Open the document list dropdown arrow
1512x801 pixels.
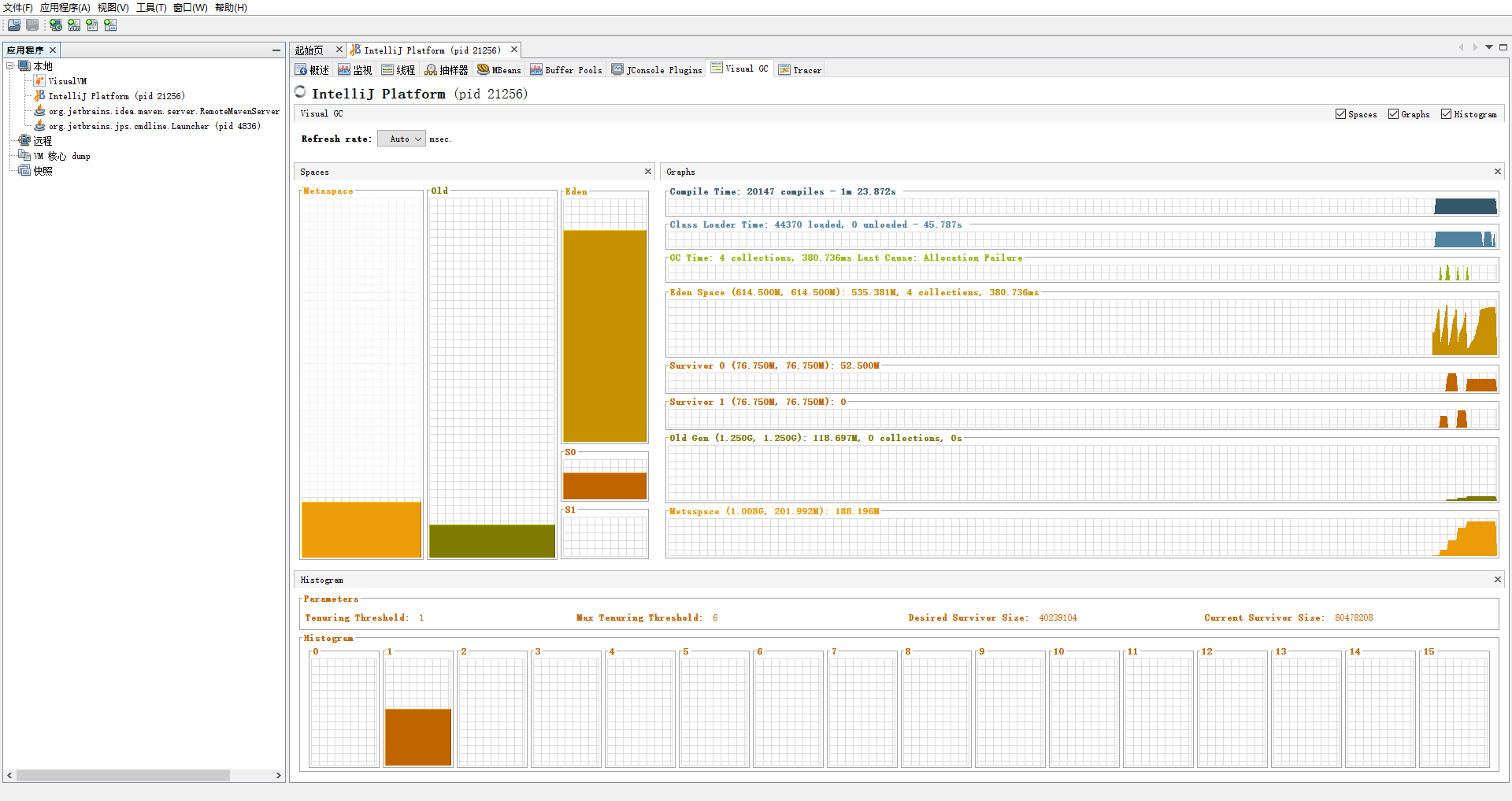tap(1489, 47)
